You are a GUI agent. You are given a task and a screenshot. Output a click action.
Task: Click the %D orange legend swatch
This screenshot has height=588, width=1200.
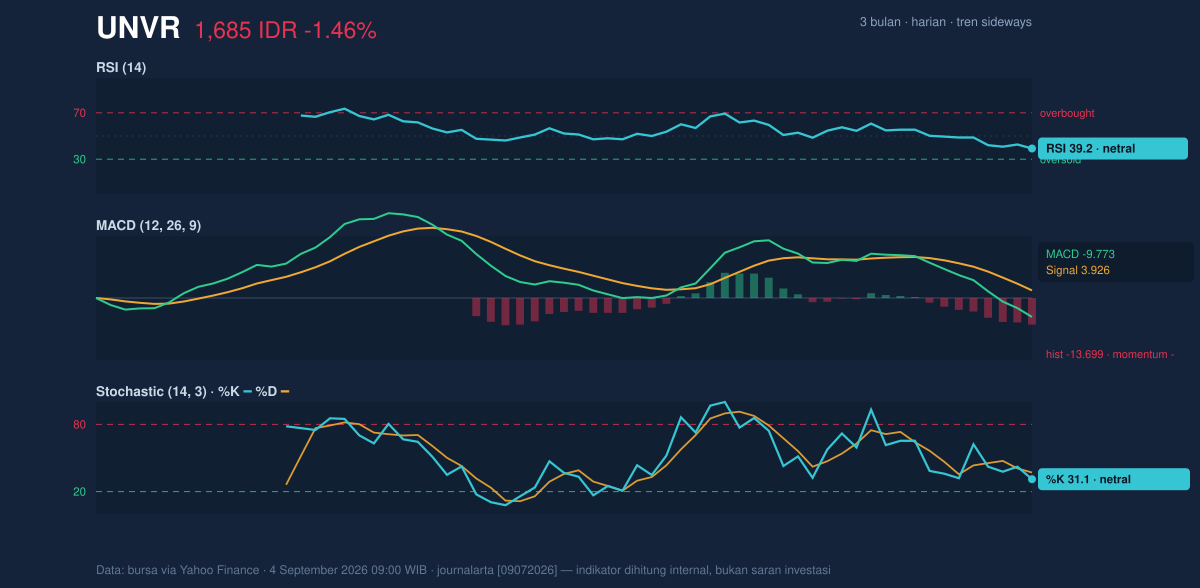tap(285, 392)
